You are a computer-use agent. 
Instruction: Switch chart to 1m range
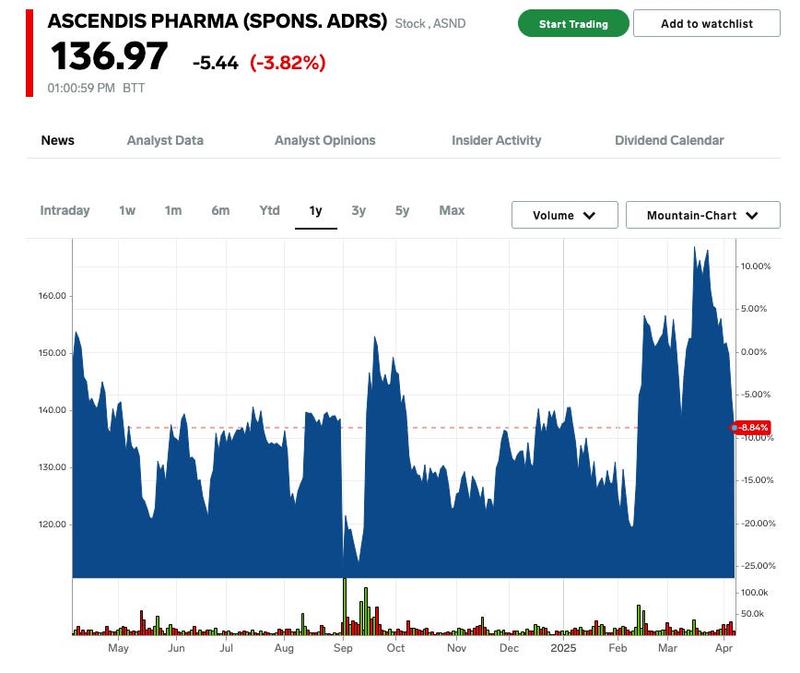(173, 210)
